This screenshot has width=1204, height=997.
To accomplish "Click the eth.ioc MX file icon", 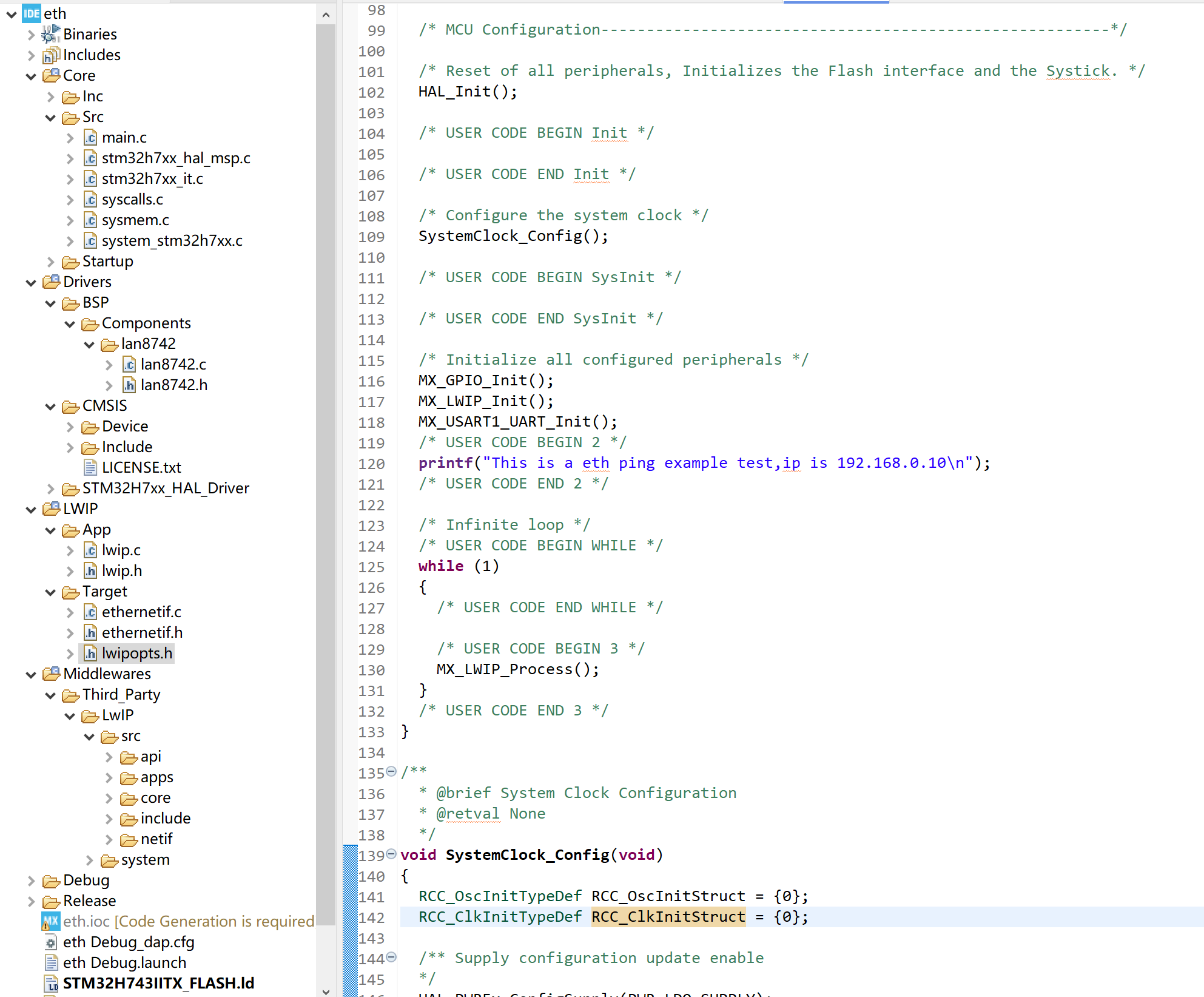I will [50, 922].
